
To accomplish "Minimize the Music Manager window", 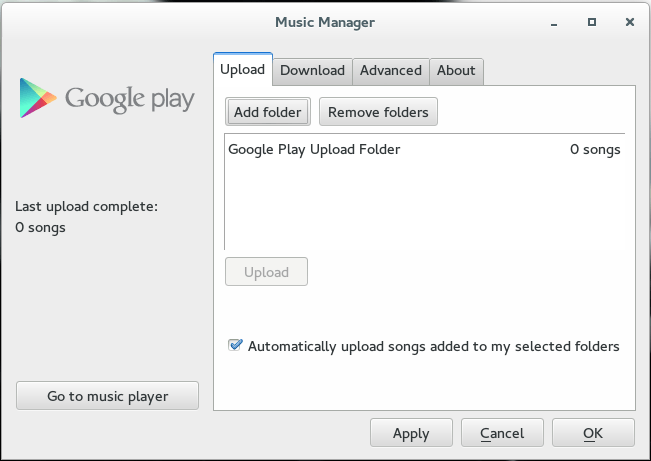I will tap(554, 24).
